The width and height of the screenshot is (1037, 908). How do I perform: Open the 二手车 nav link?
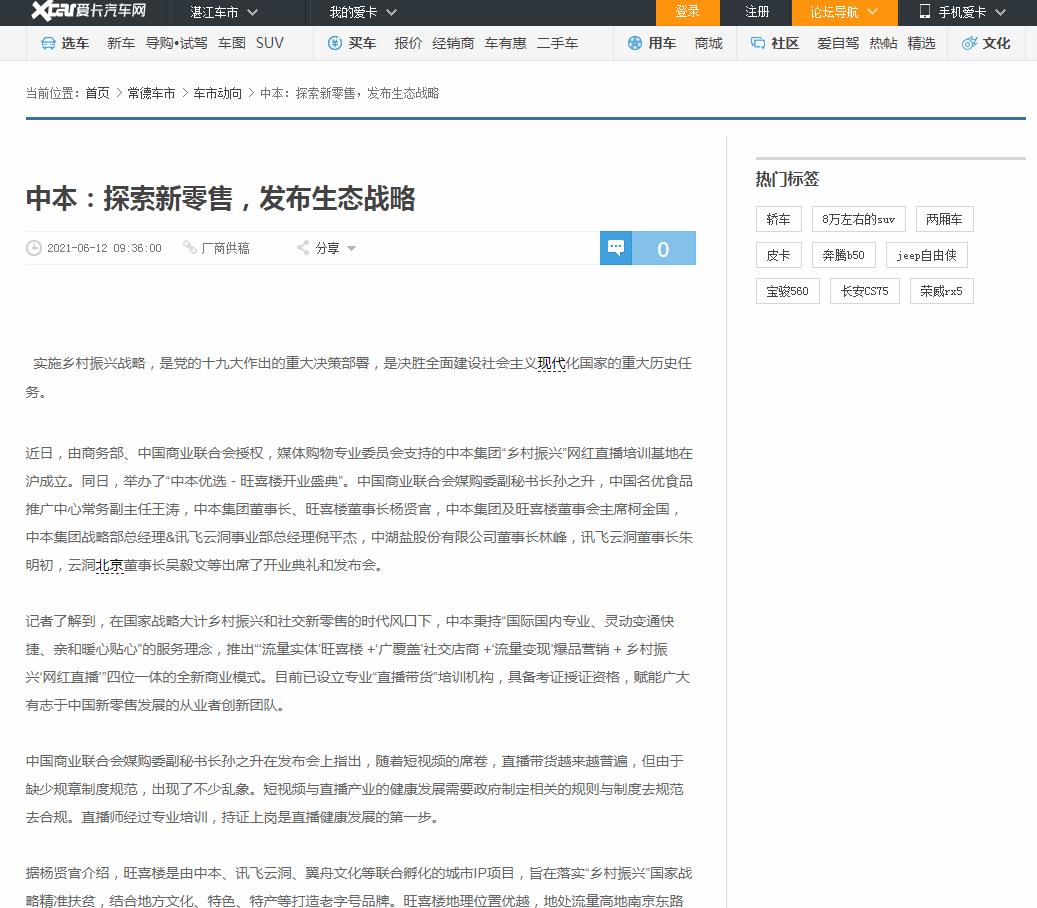click(x=557, y=44)
